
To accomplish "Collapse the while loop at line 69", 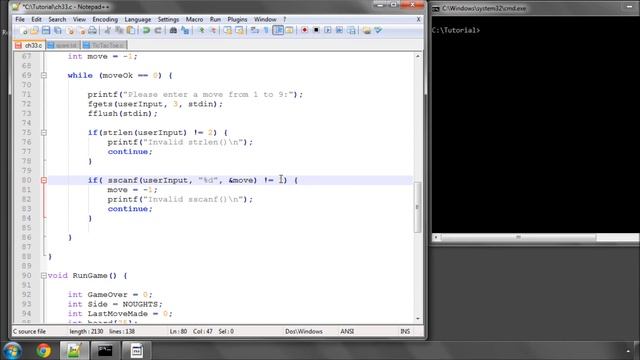I will (44, 76).
